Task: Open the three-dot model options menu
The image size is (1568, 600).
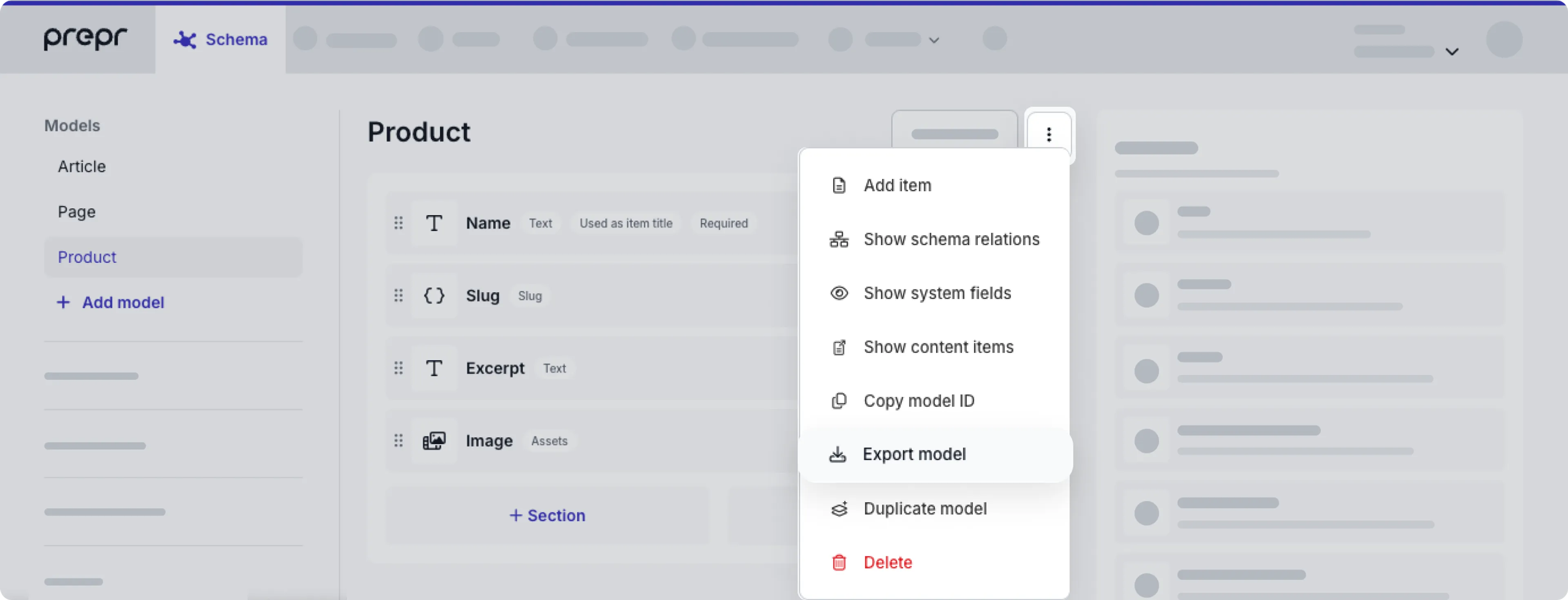Action: [1048, 134]
